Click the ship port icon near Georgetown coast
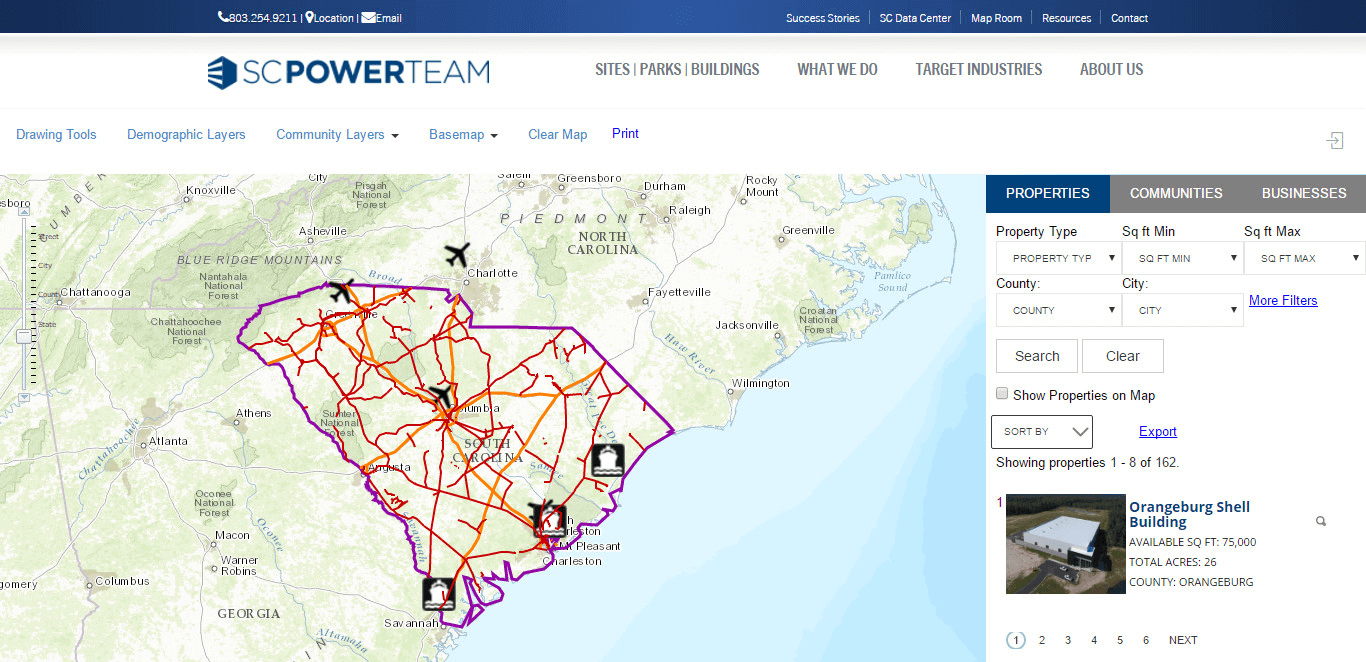 (608, 459)
